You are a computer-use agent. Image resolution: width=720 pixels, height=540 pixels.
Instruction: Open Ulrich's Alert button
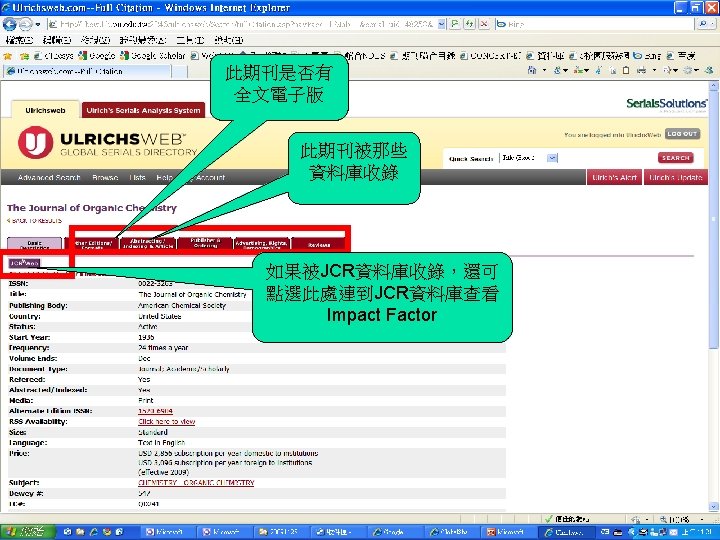[x=614, y=177]
